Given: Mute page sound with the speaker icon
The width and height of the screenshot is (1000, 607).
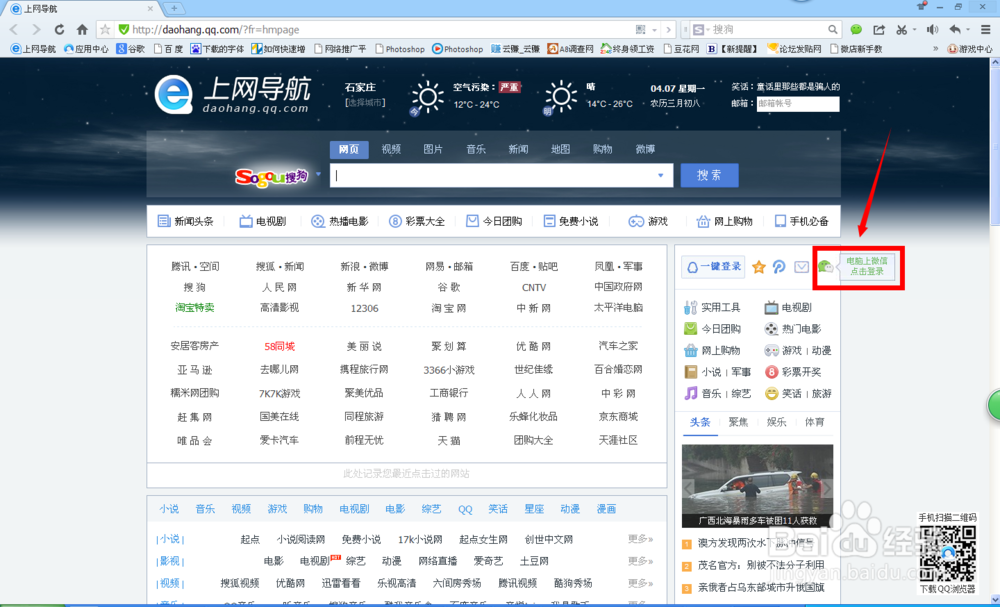Looking at the screenshot, I should coord(932,29).
